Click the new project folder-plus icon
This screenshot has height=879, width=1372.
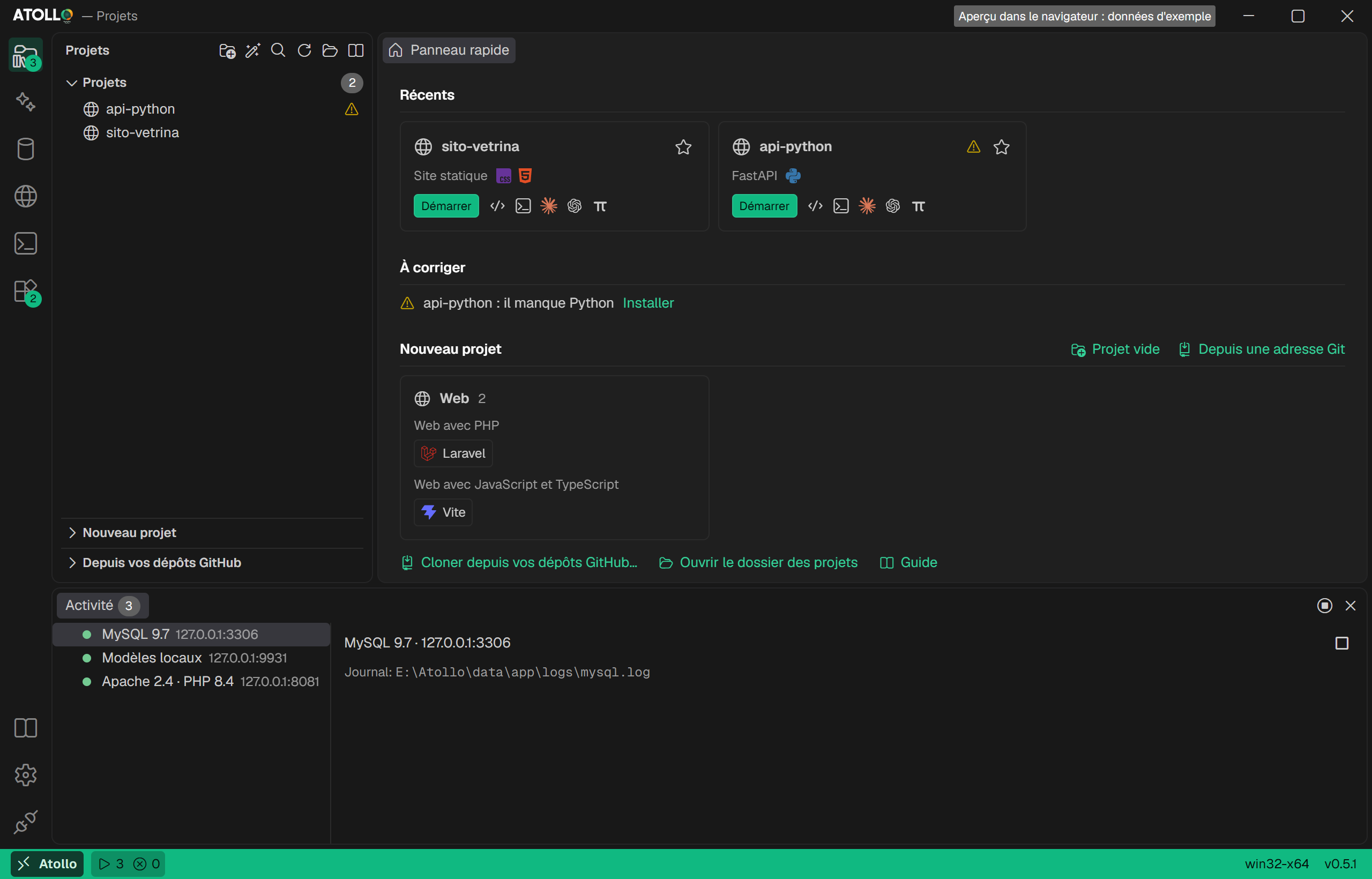(227, 51)
